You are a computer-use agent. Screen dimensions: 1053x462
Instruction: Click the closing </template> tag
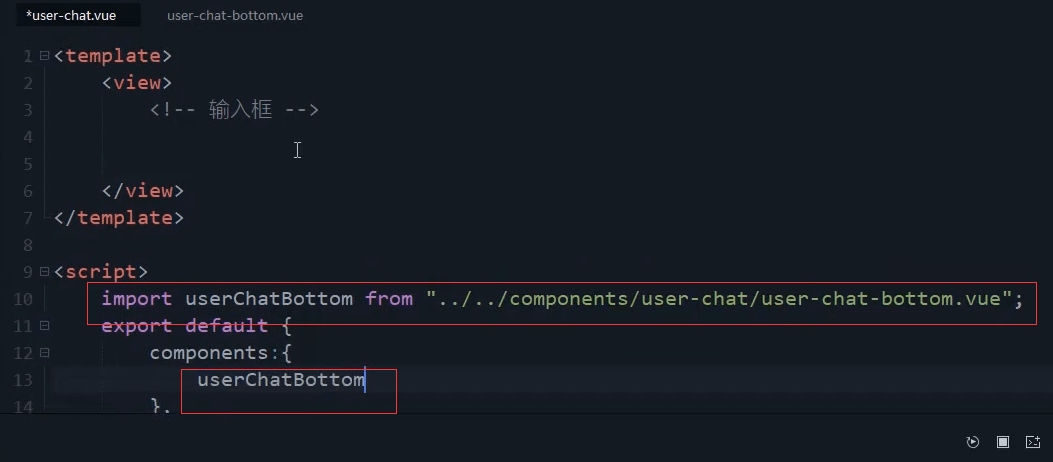tap(118, 218)
